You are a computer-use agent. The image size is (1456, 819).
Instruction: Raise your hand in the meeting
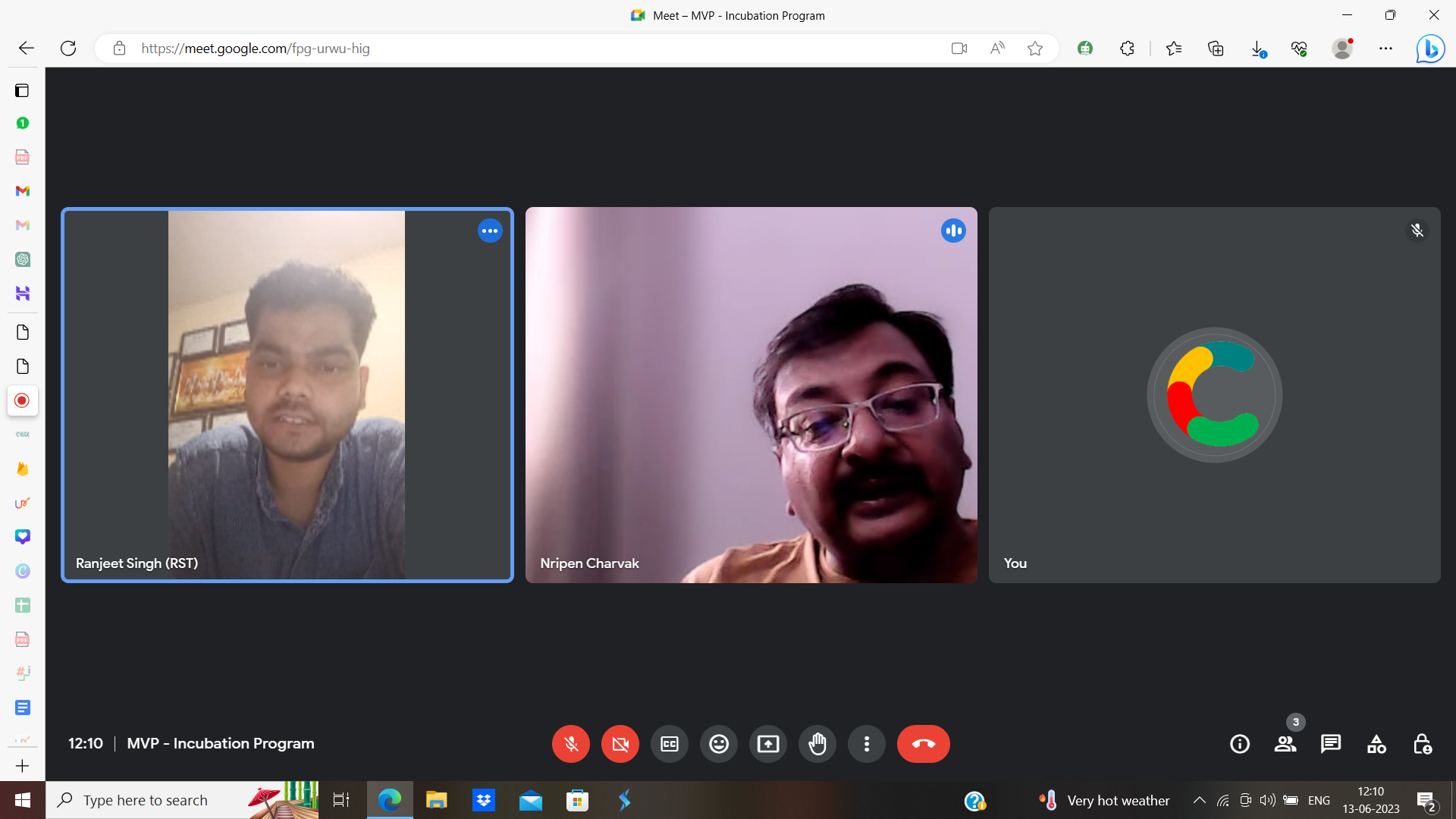coord(817,744)
